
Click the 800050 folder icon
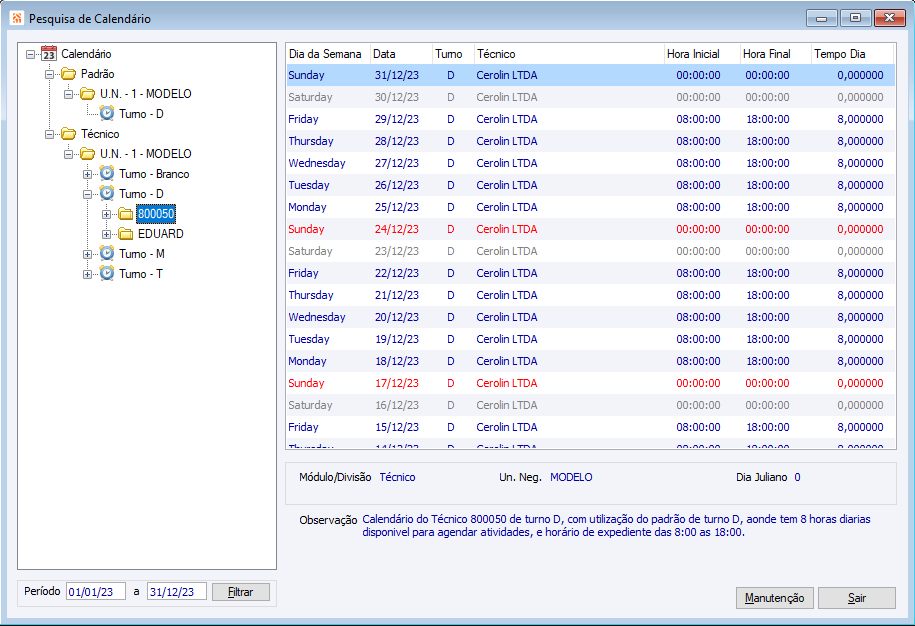tap(126, 214)
